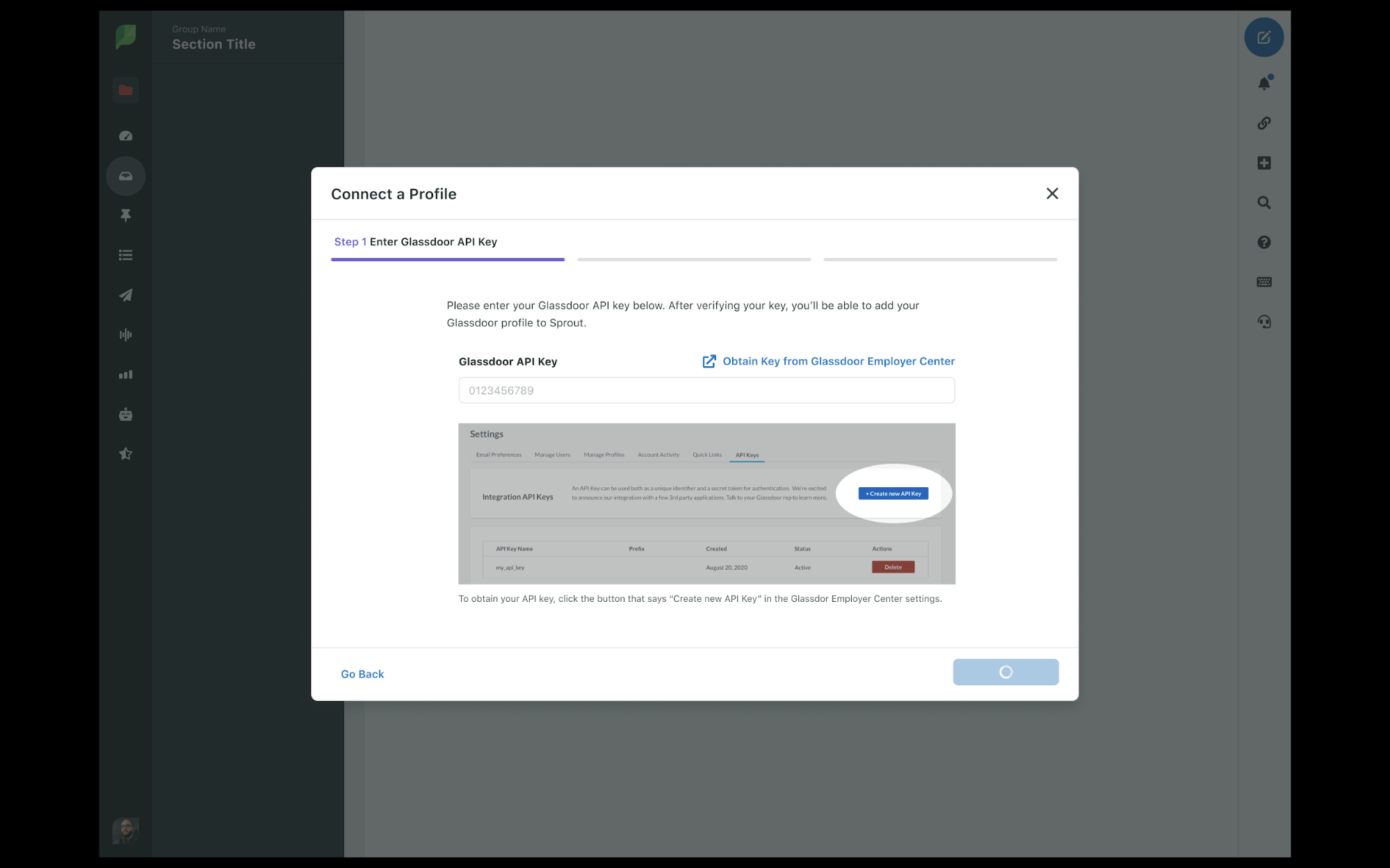Open the red folder icon at the top
Viewport: 1390px width, 868px height.
[x=125, y=90]
